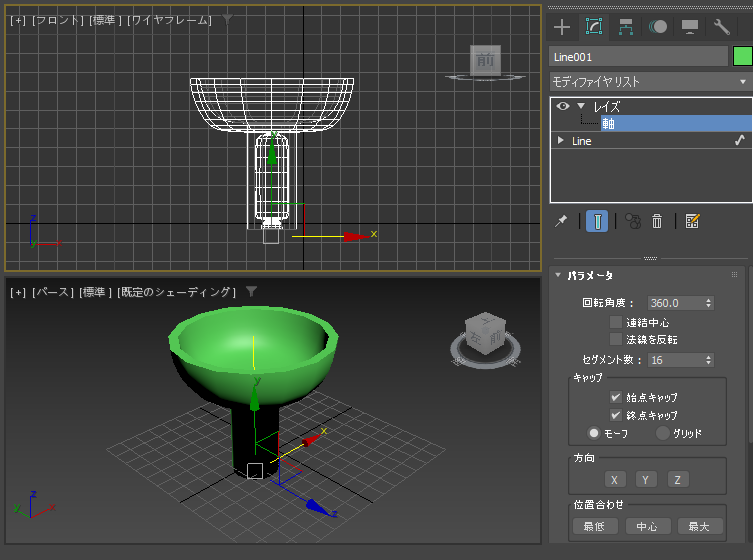Select the レイズ modifier in the stack
This screenshot has height=560, width=753.
point(607,107)
